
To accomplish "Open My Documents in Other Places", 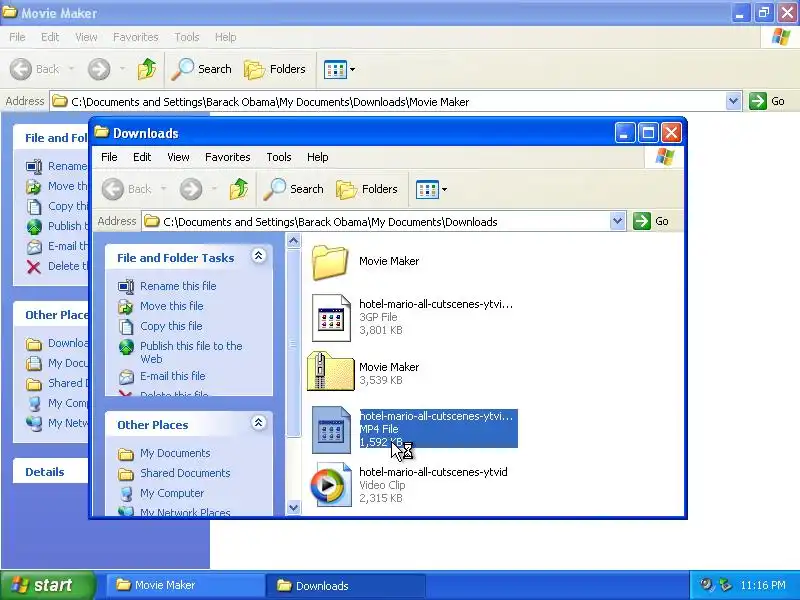I will point(175,453).
